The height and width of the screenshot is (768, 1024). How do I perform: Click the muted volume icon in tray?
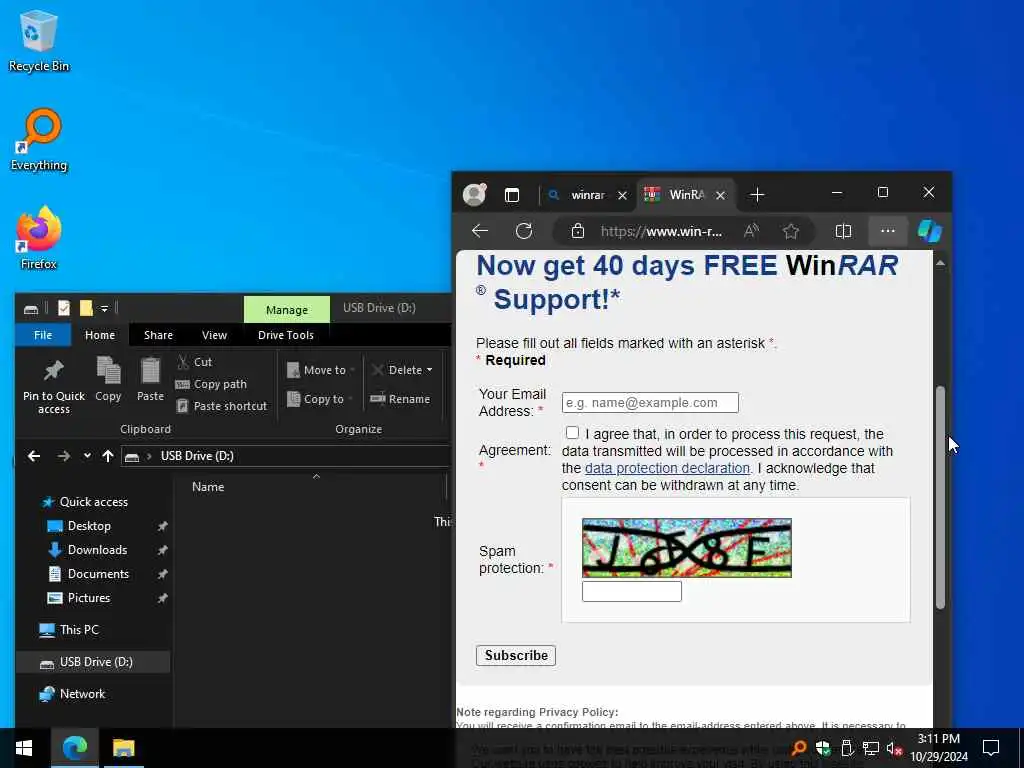[894, 748]
